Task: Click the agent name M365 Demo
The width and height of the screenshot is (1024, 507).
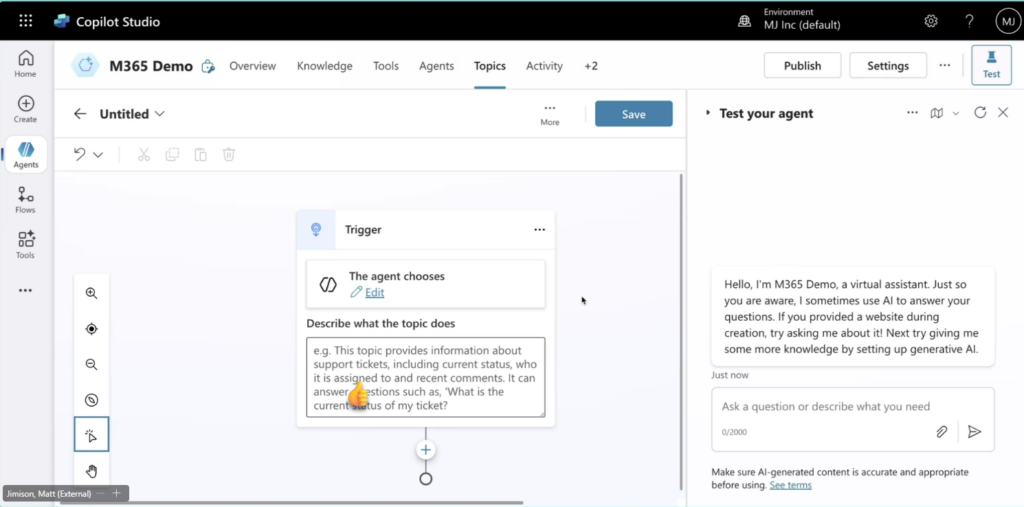Action: [x=151, y=66]
